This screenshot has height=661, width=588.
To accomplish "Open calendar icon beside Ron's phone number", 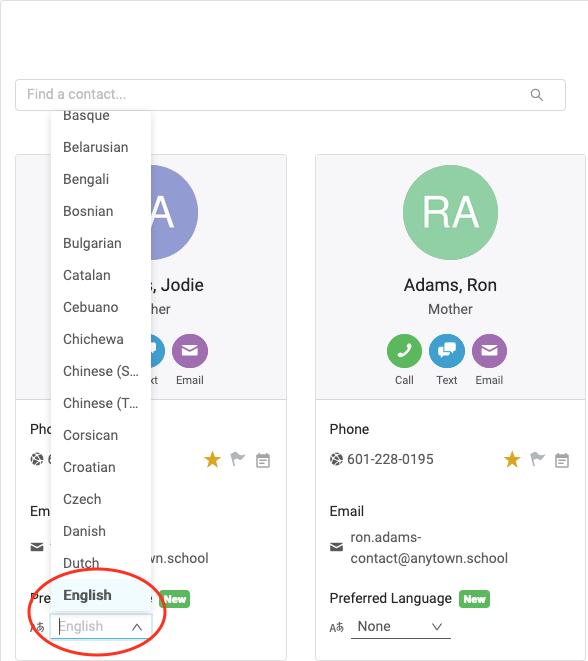I will pyautogui.click(x=561, y=460).
